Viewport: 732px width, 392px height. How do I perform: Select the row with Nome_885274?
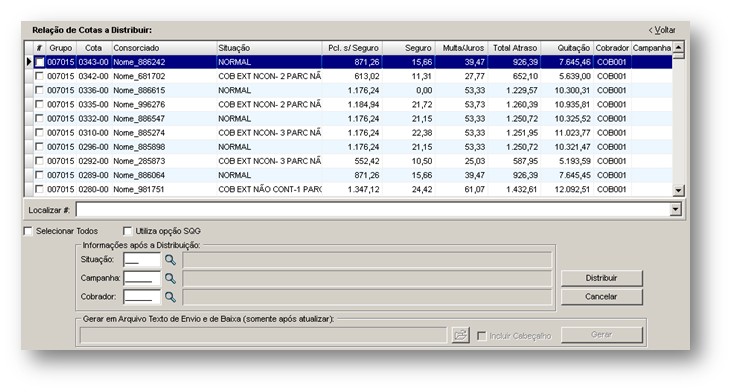point(349,133)
